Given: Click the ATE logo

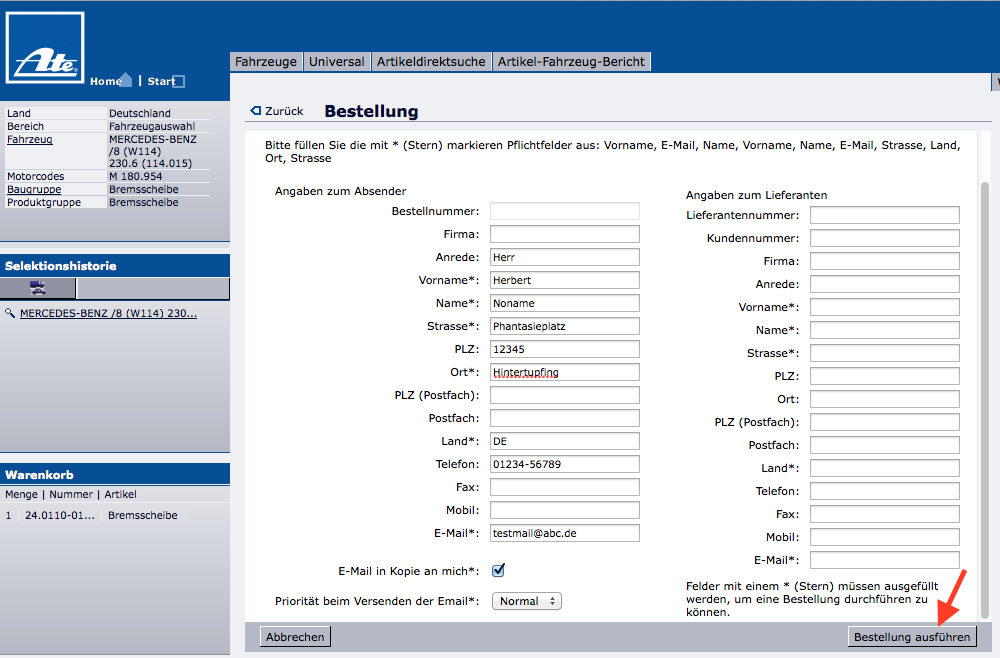Looking at the screenshot, I should (45, 48).
